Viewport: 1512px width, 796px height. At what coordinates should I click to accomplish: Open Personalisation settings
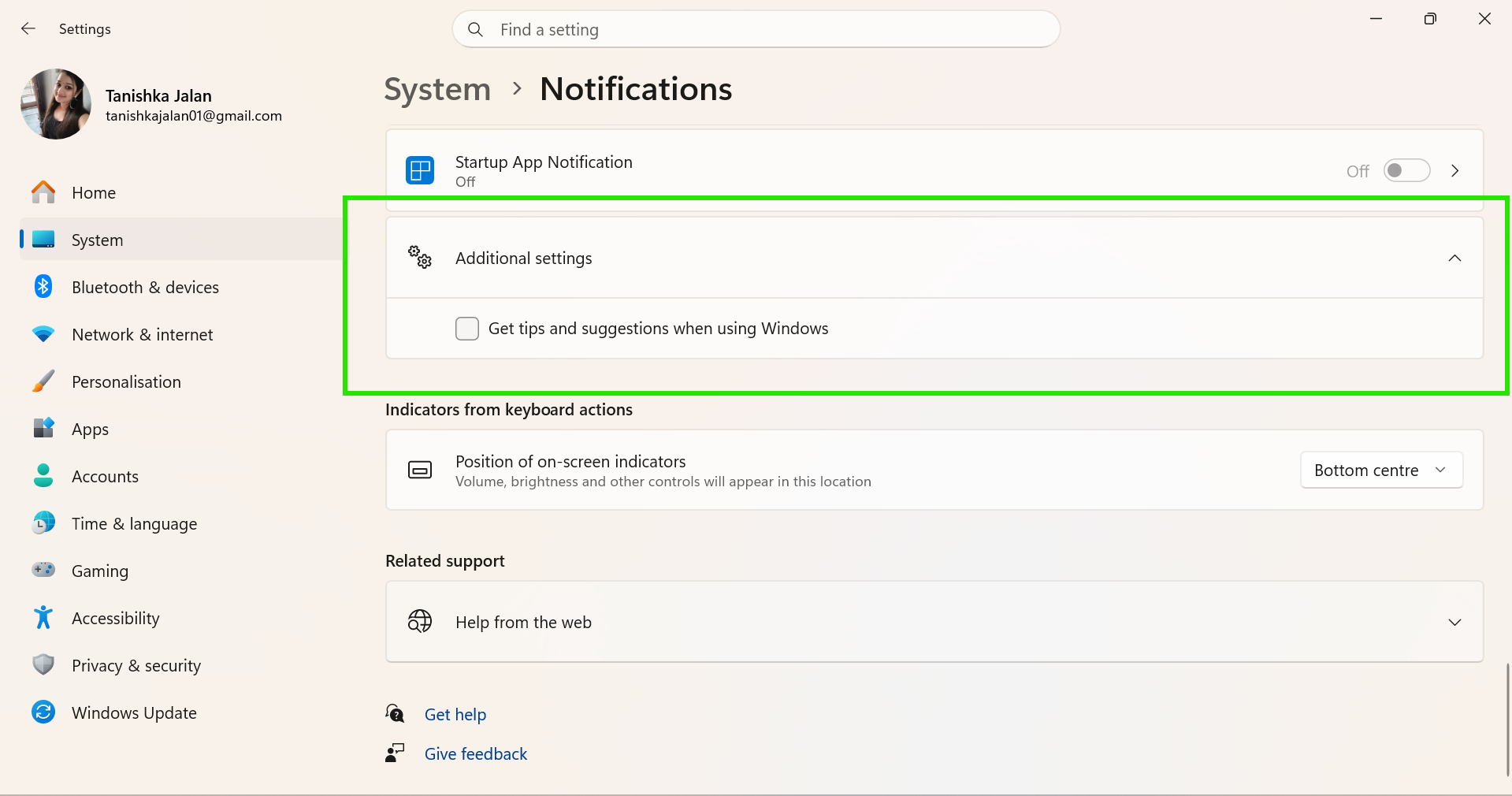point(182,381)
